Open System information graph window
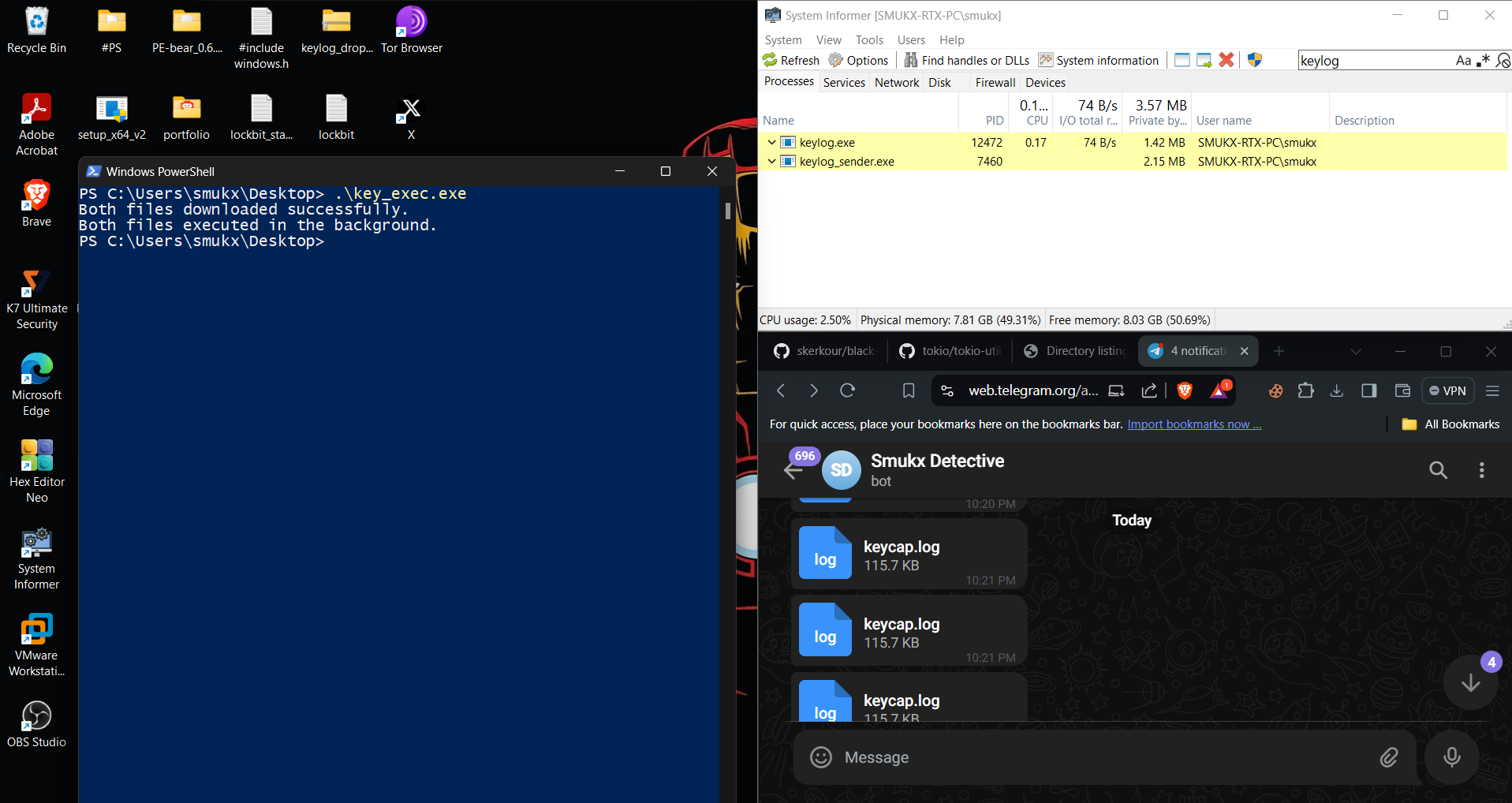Viewport: 1512px width, 803px height. point(1099,60)
